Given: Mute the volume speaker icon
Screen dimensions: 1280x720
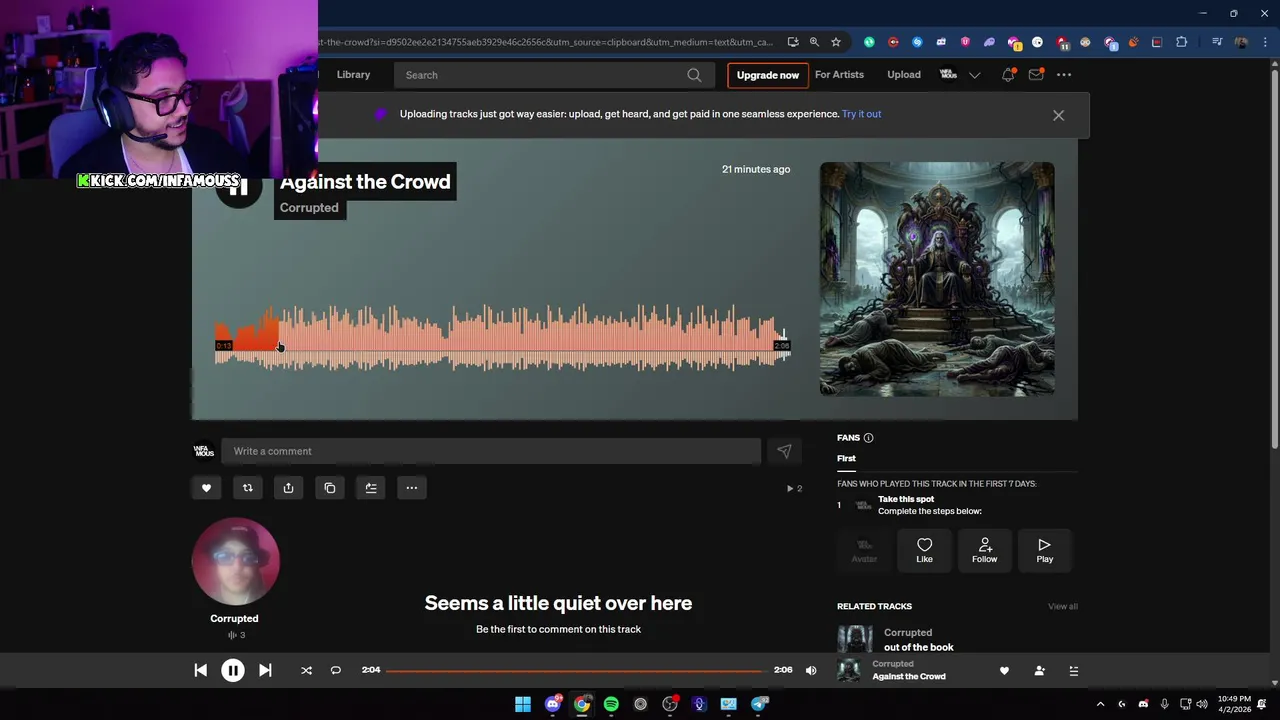Looking at the screenshot, I should [x=811, y=671].
